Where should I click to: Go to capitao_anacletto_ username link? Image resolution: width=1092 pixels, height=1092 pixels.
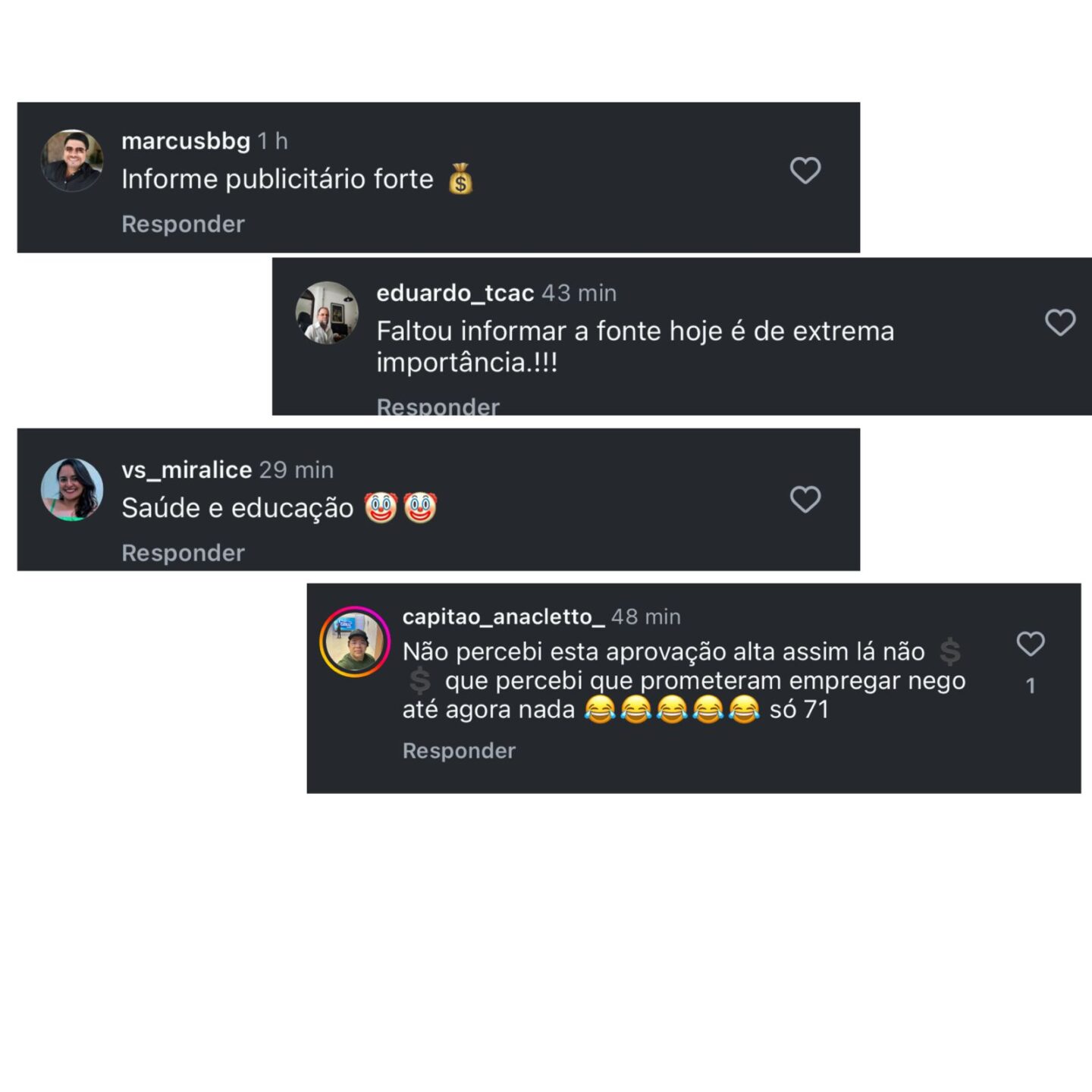tap(504, 617)
